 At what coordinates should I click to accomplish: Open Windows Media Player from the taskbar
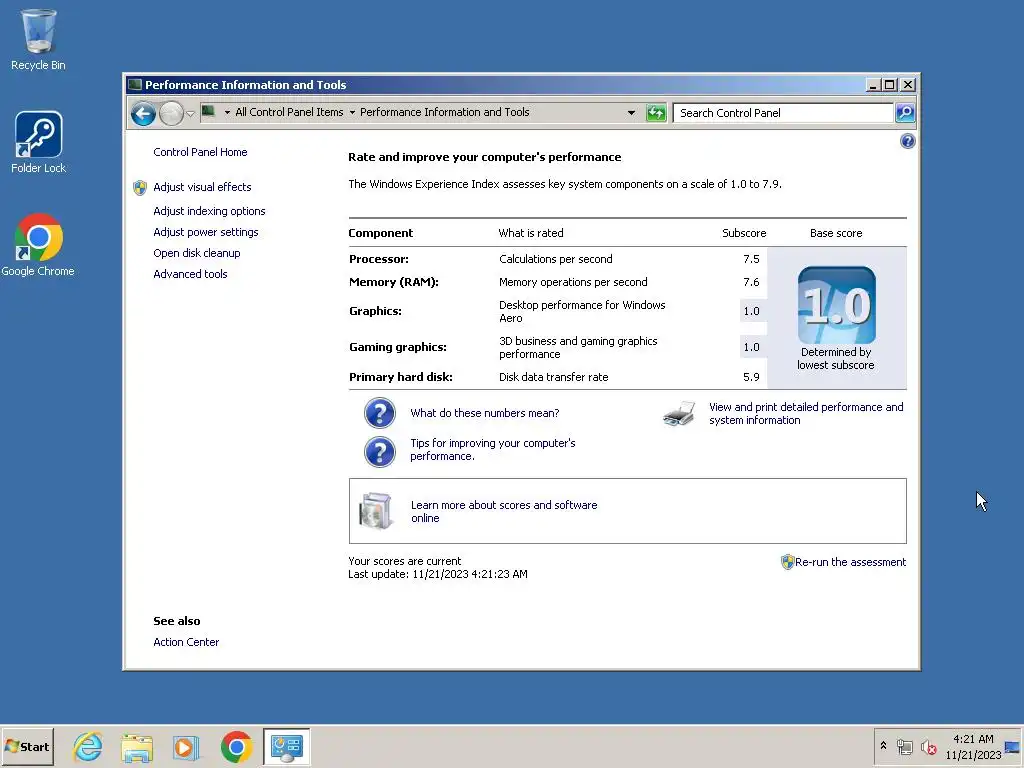click(185, 747)
